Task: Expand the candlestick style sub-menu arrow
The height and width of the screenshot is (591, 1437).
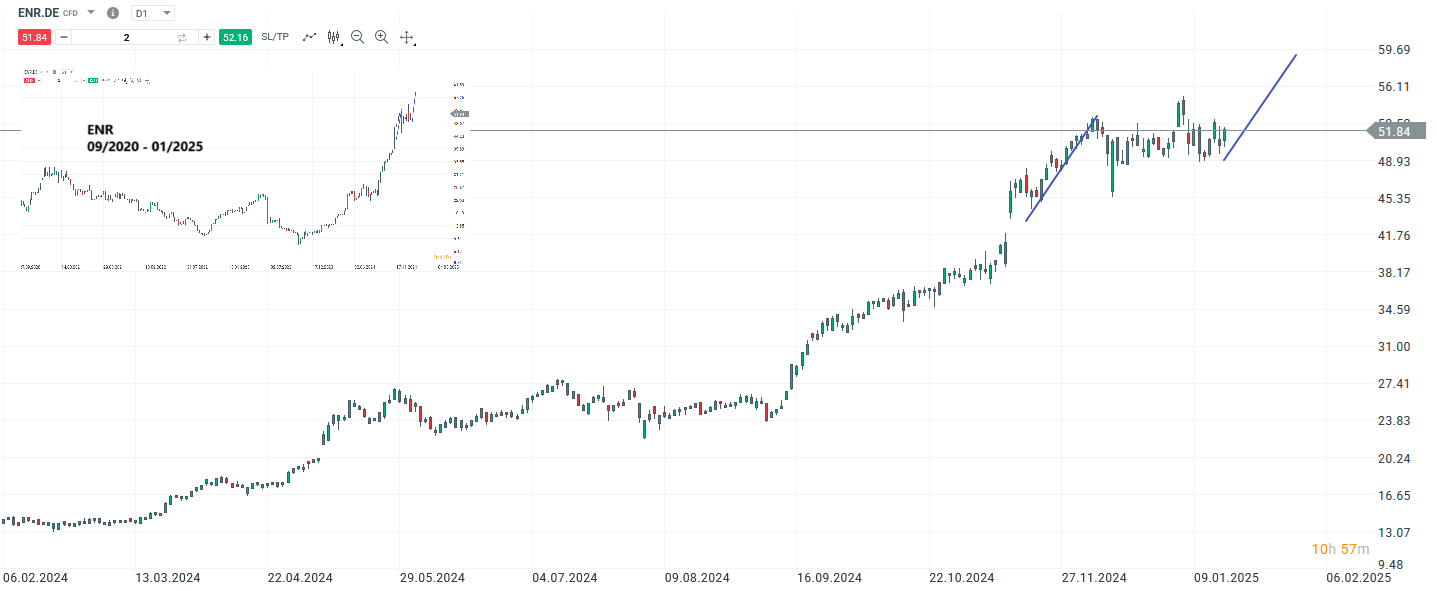Action: (340, 42)
